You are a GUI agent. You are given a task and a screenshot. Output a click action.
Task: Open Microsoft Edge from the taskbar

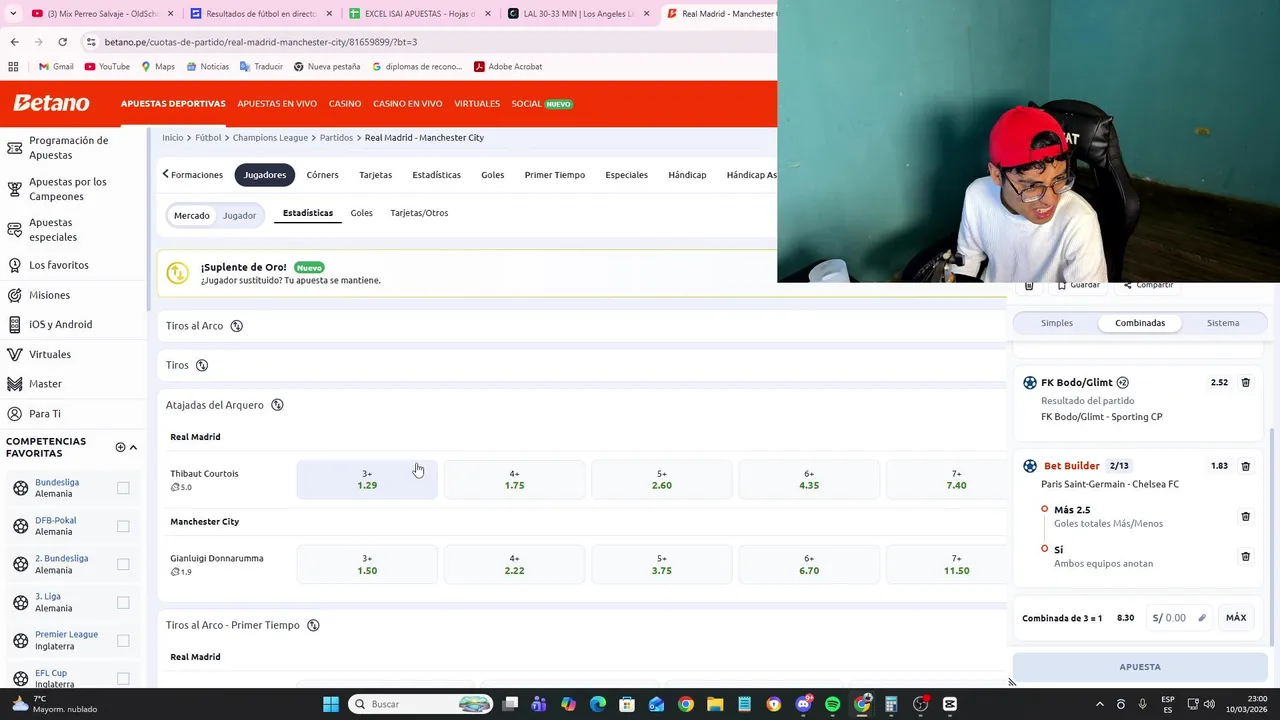tap(598, 704)
